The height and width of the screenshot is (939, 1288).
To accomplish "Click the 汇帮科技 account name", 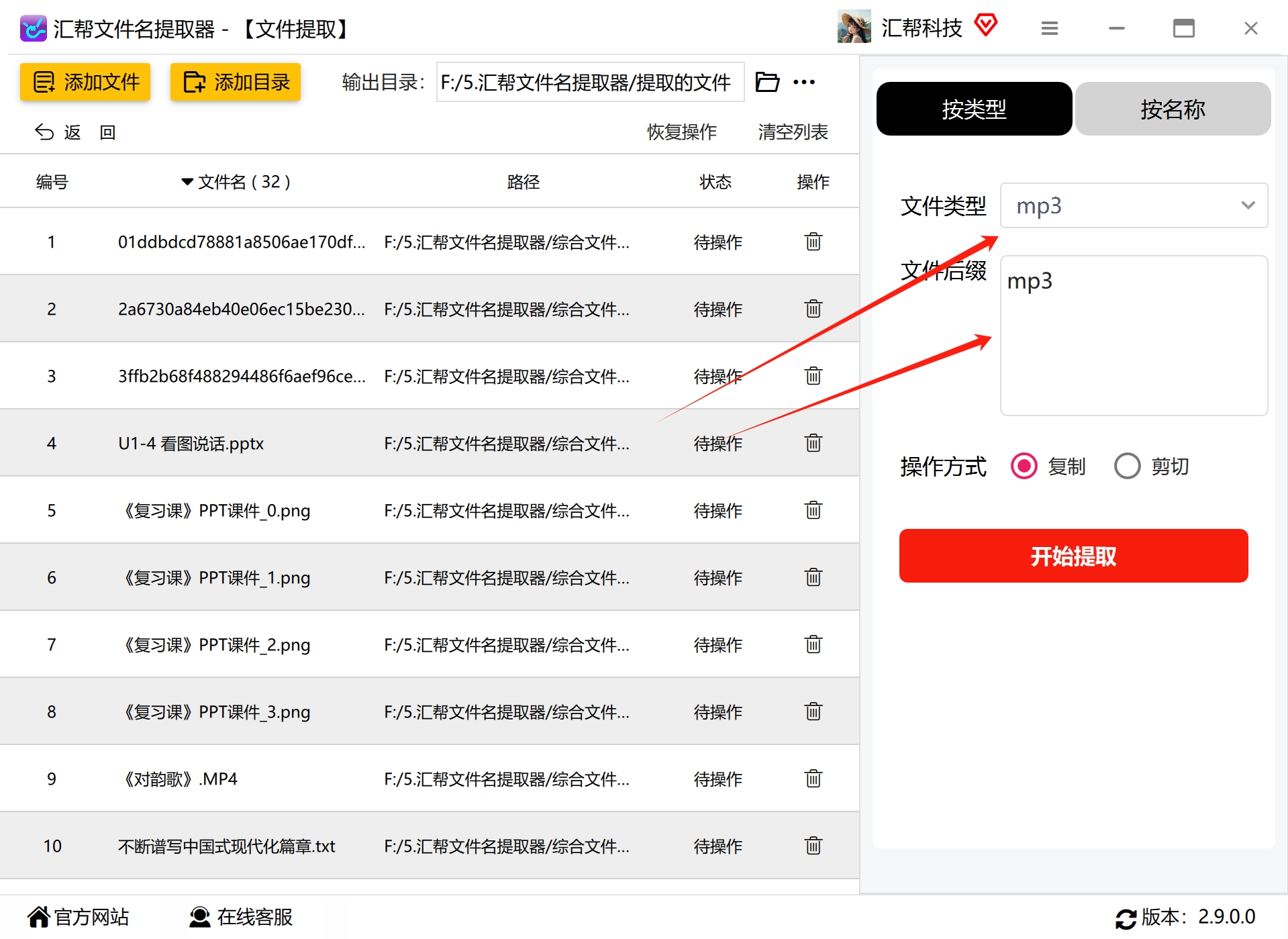I will coord(922,28).
